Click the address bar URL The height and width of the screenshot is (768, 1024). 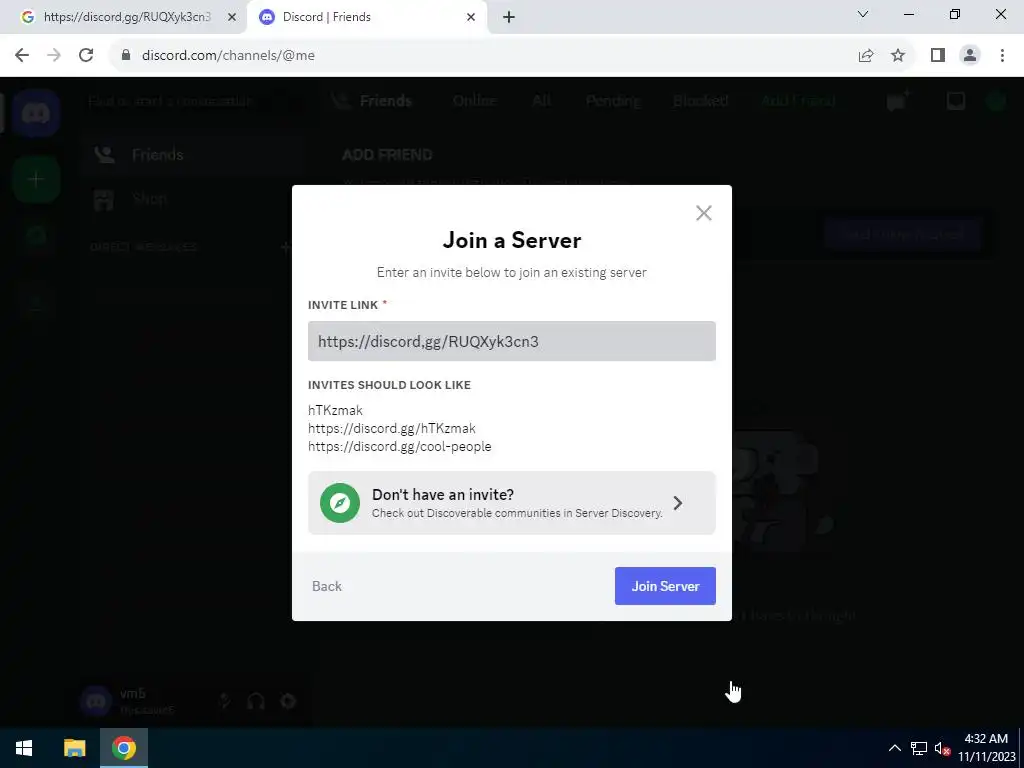click(228, 56)
